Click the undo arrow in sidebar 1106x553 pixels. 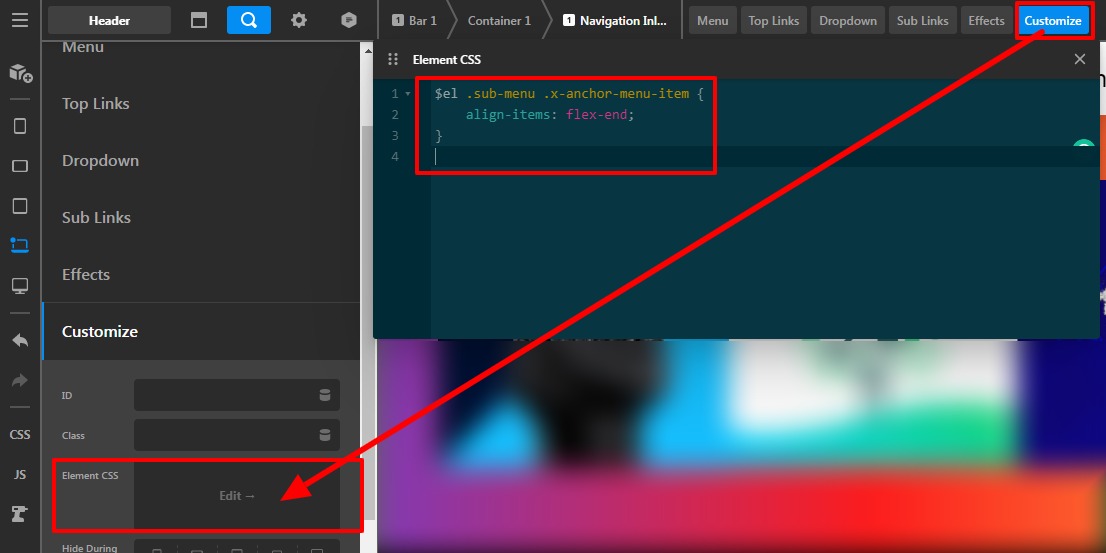[x=20, y=340]
